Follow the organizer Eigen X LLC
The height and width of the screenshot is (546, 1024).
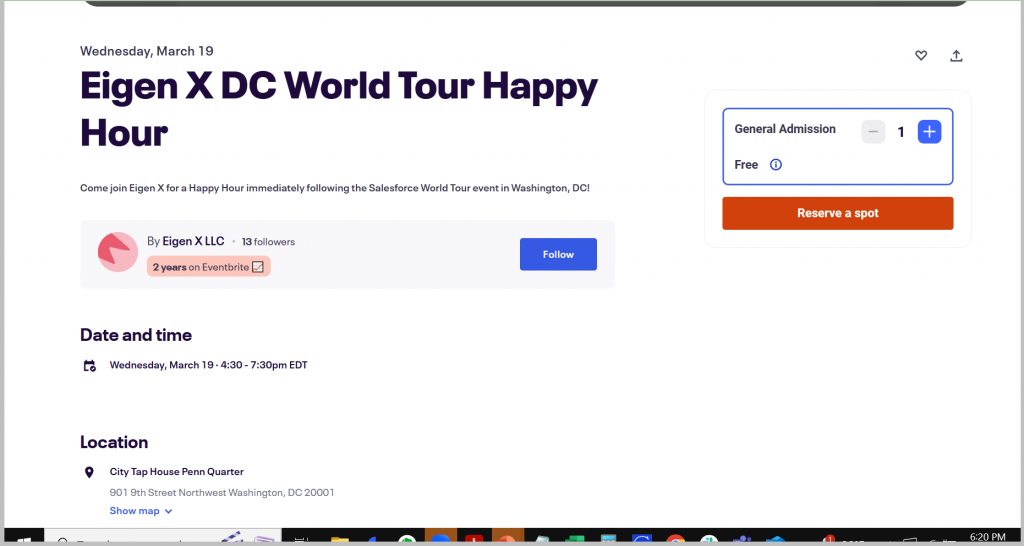(x=558, y=254)
